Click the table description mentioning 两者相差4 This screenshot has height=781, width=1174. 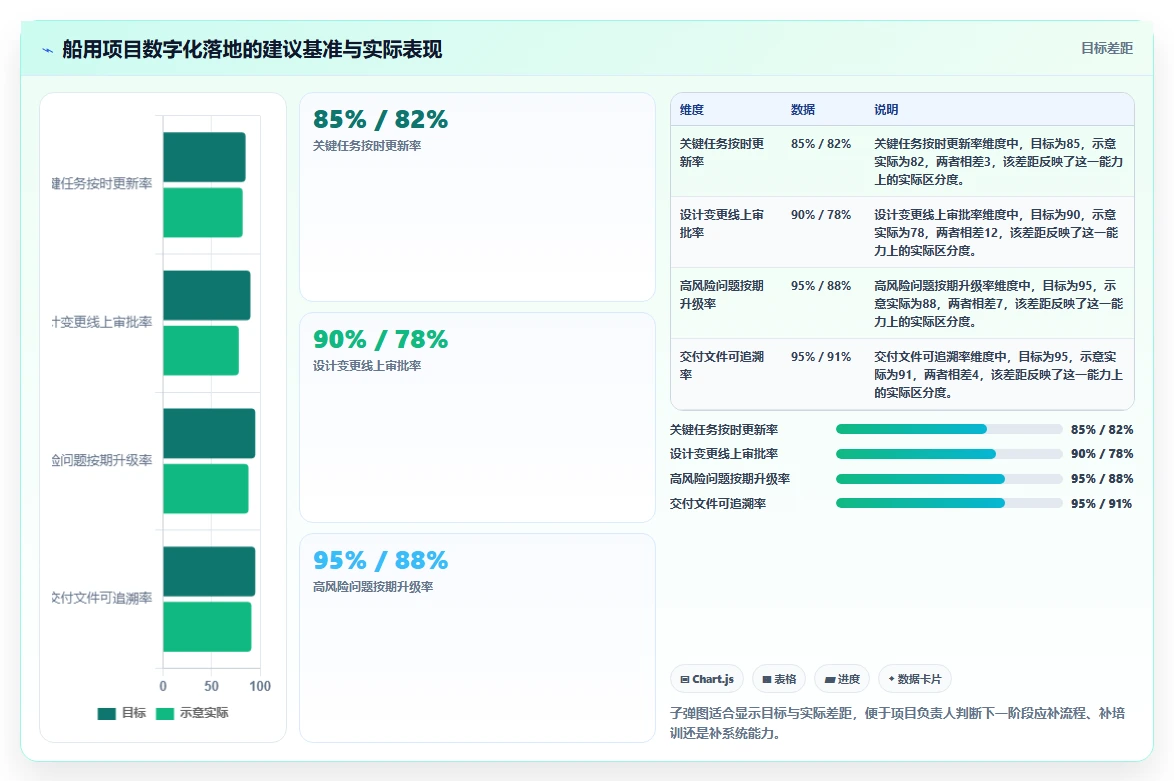tap(998, 374)
